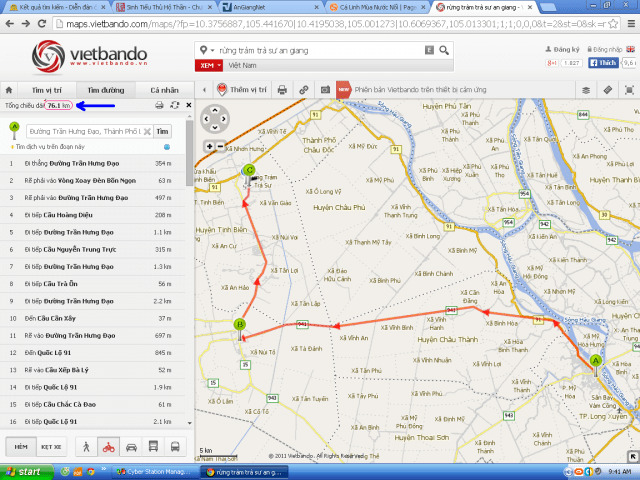Open the map layers icon
The width and height of the screenshot is (640, 480).
(586, 90)
